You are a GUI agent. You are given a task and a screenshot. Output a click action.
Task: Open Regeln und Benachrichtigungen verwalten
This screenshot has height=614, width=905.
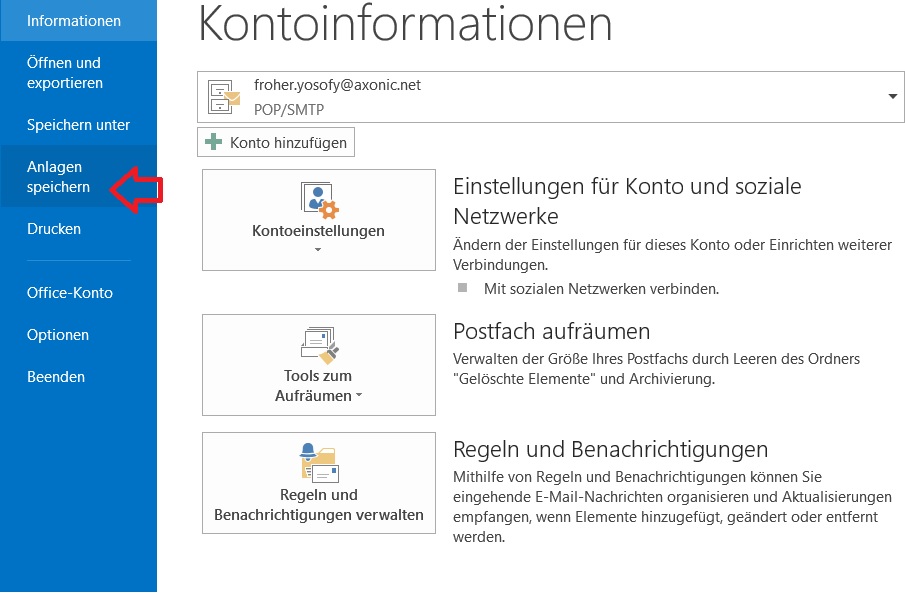(319, 482)
